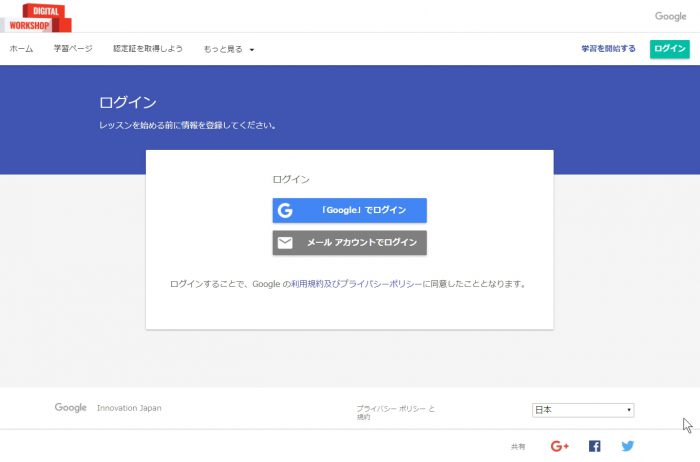Click the footer プライバシー ポリシー と規約 link

(x=396, y=412)
